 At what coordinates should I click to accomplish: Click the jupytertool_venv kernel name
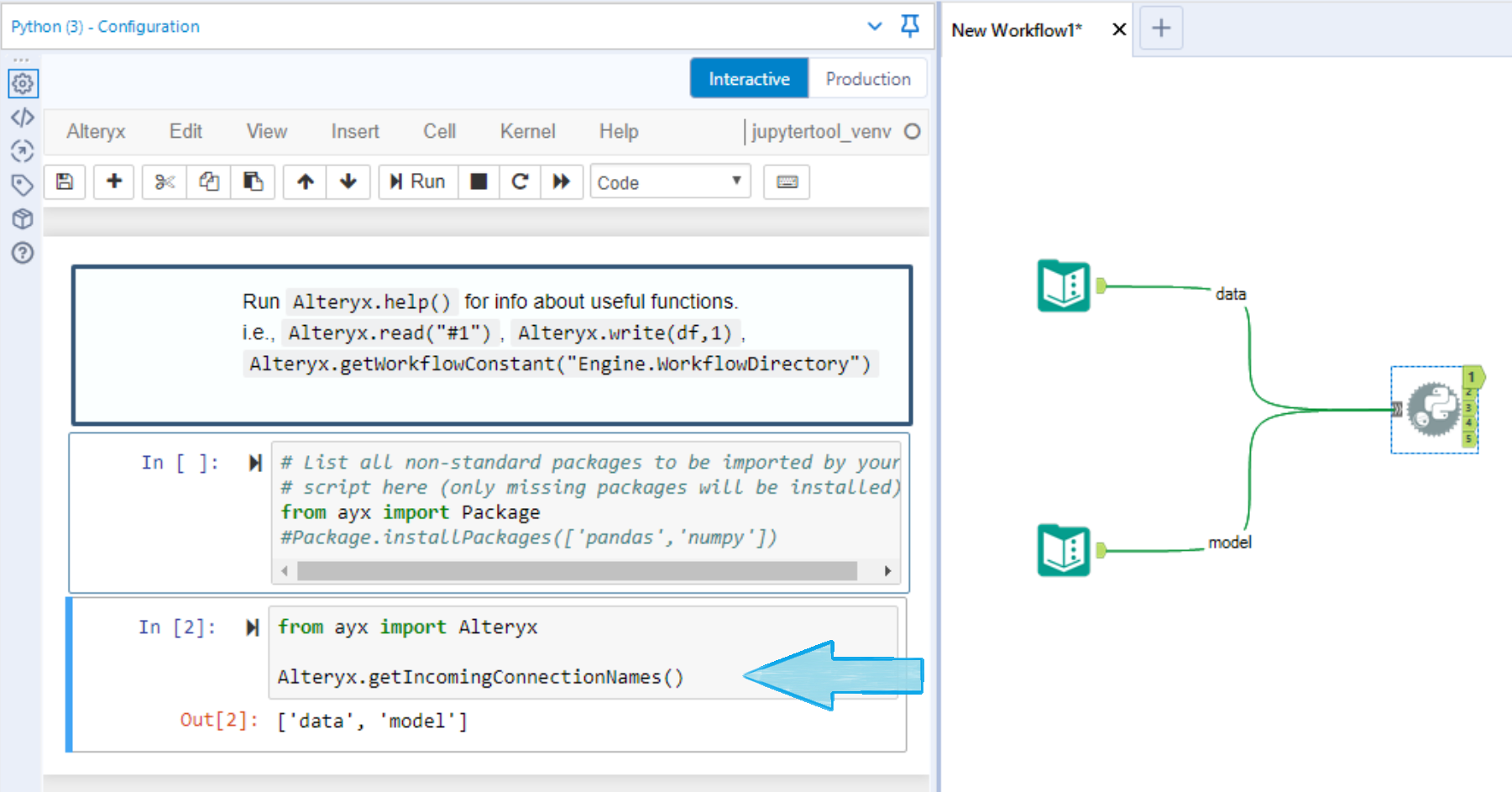tap(821, 132)
